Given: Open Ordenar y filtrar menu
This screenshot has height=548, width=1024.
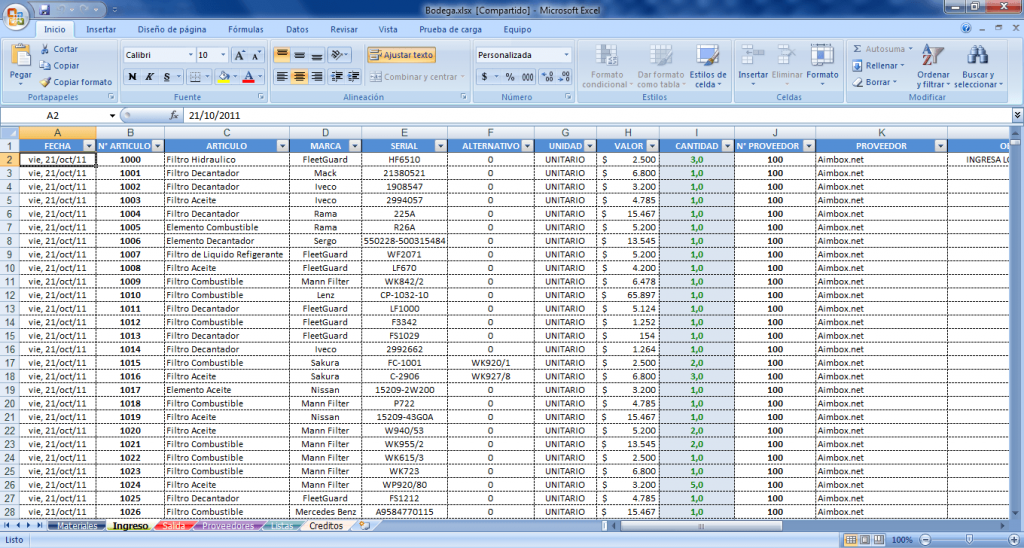Looking at the screenshot, I should pos(933,66).
